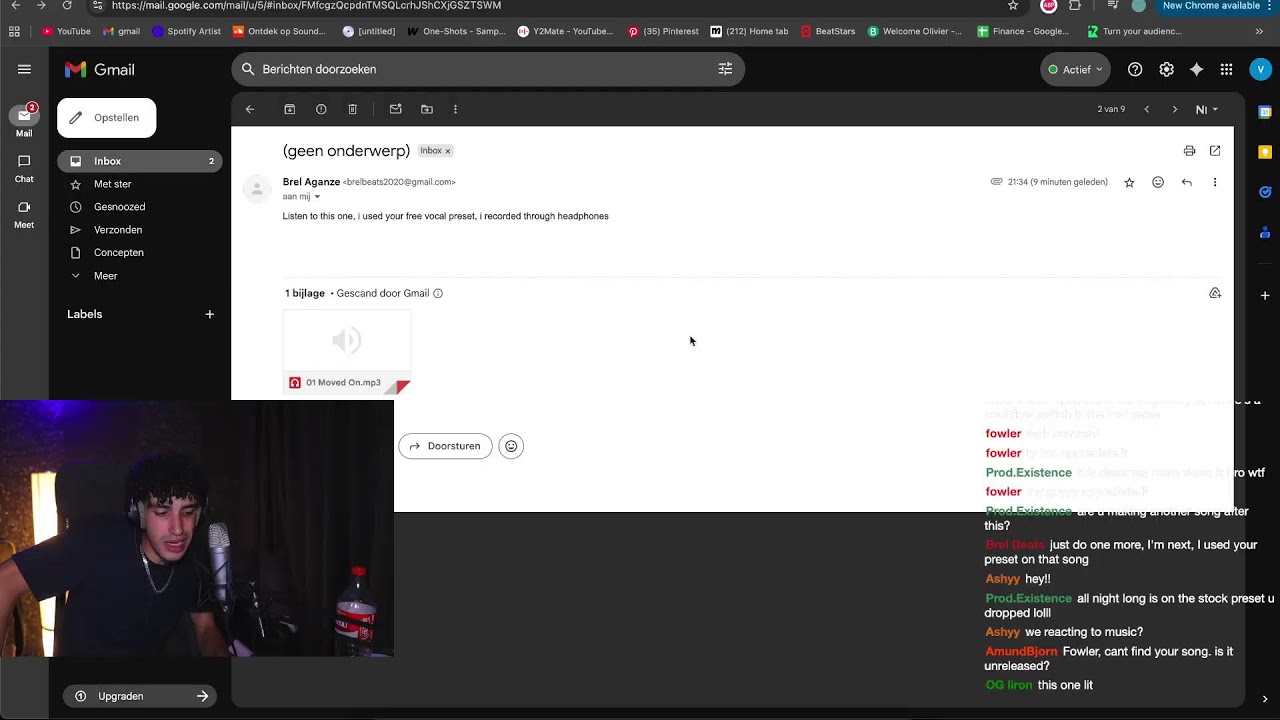Open emoji picker beside Doorsturen
The image size is (1280, 720).
[x=511, y=446]
